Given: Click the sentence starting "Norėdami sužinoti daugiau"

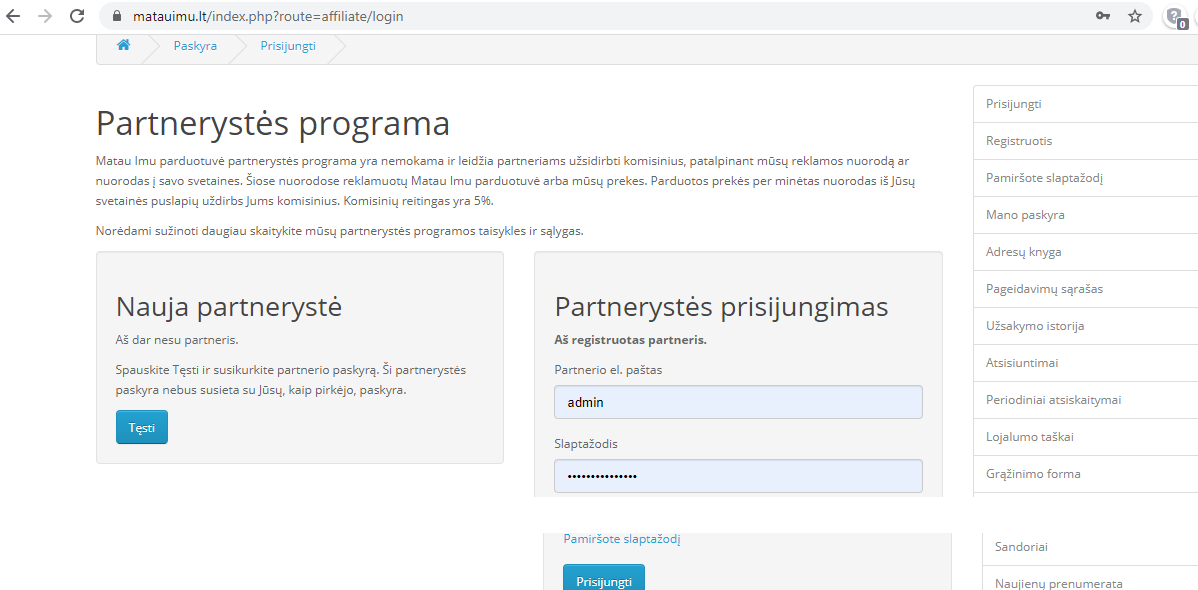Looking at the screenshot, I should coord(340,232).
